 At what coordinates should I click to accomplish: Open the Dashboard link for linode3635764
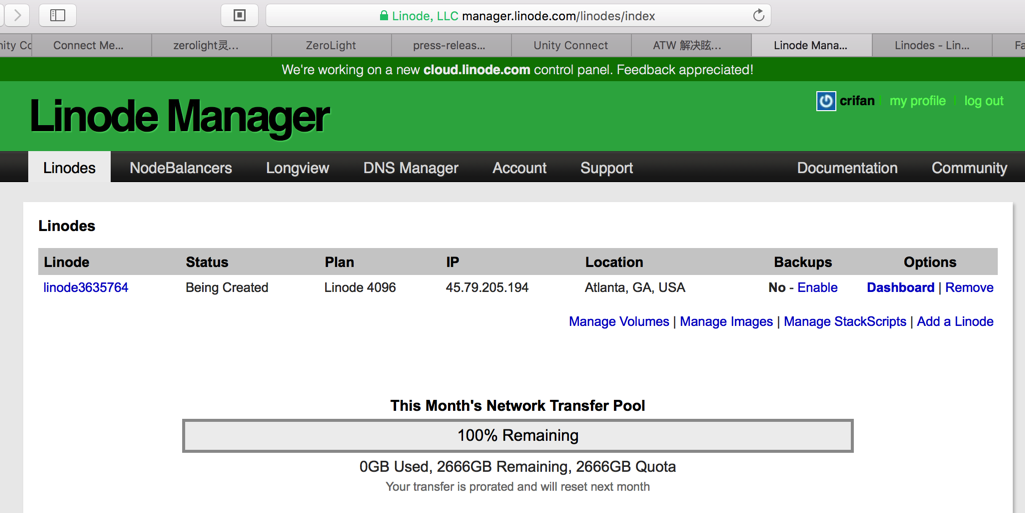tap(900, 288)
